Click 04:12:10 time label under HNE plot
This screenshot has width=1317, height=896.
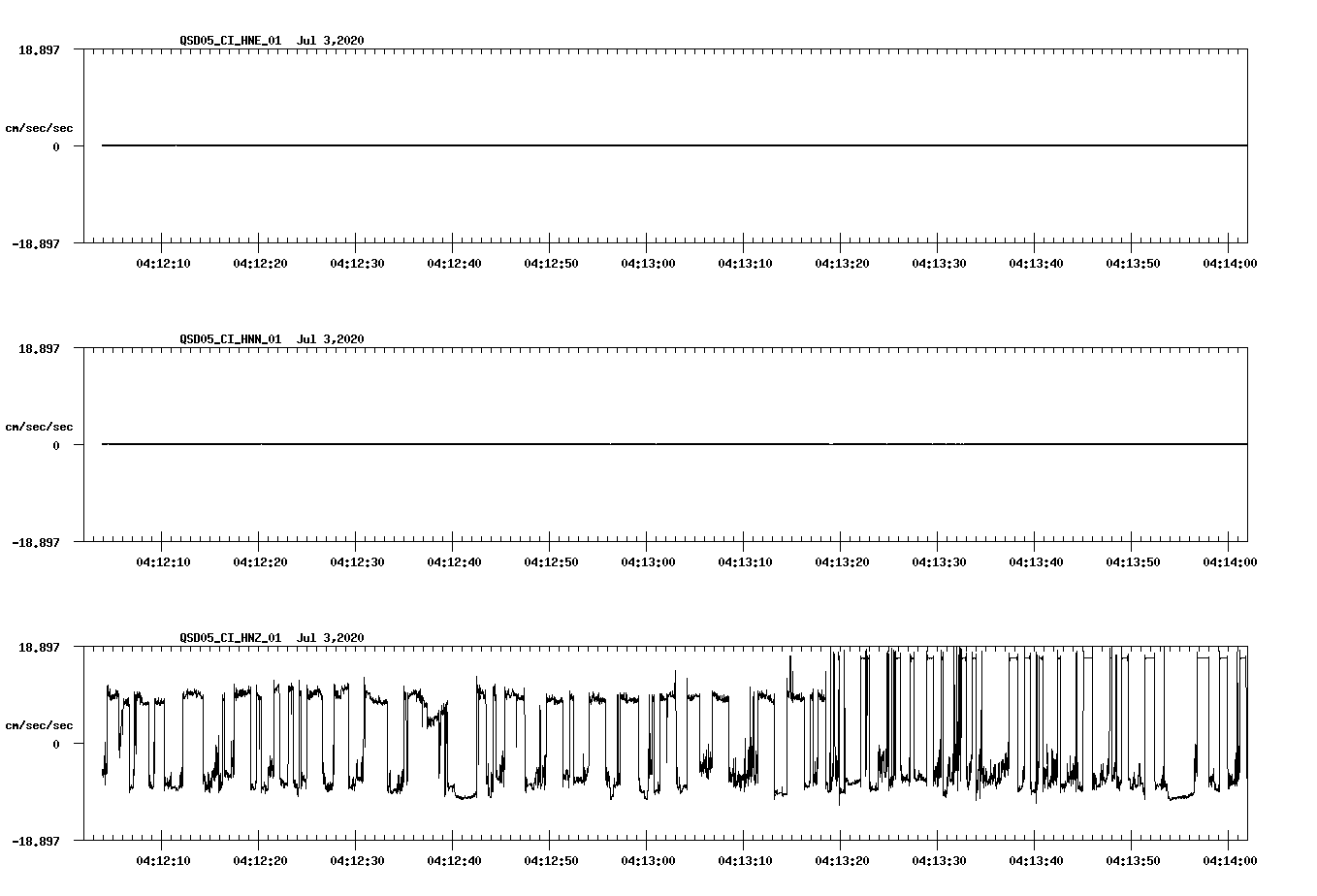click(163, 264)
